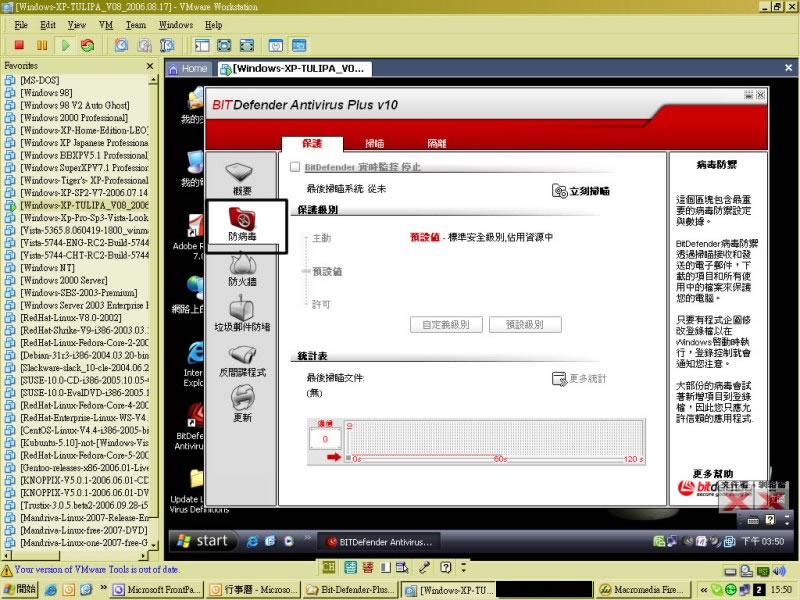Open the View menu

tap(77, 24)
